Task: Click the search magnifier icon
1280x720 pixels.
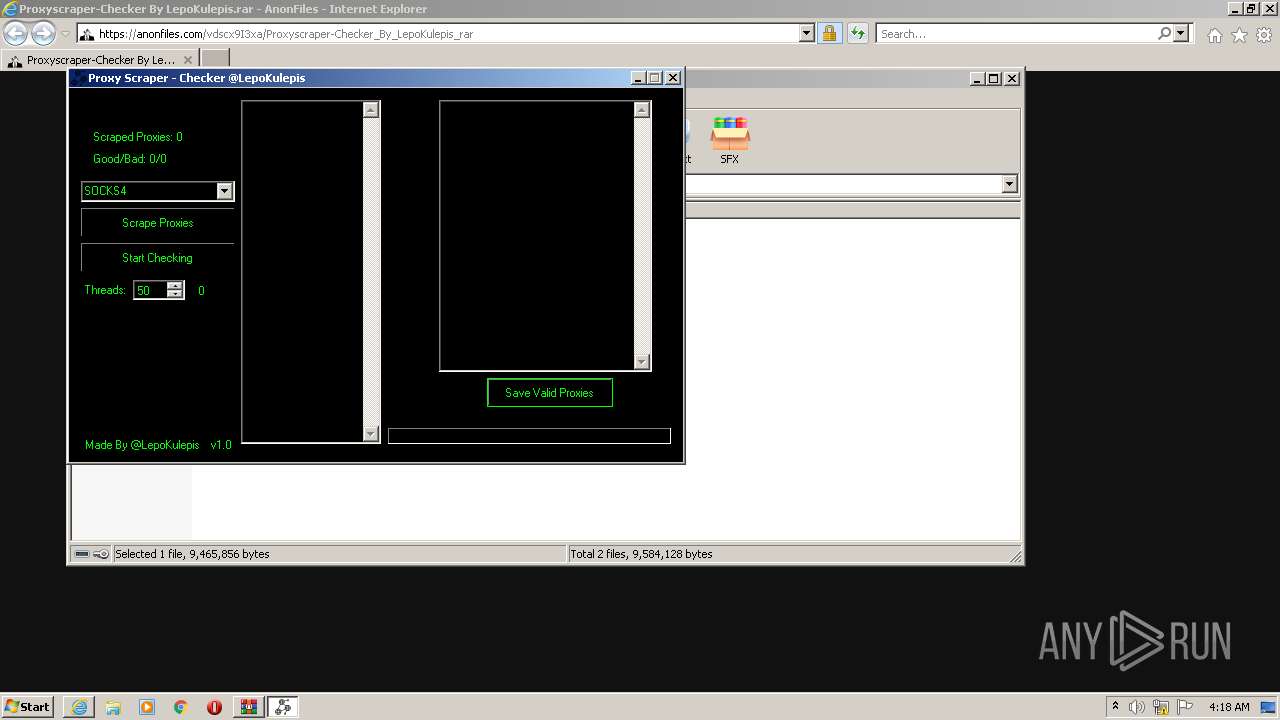Action: point(1164,33)
